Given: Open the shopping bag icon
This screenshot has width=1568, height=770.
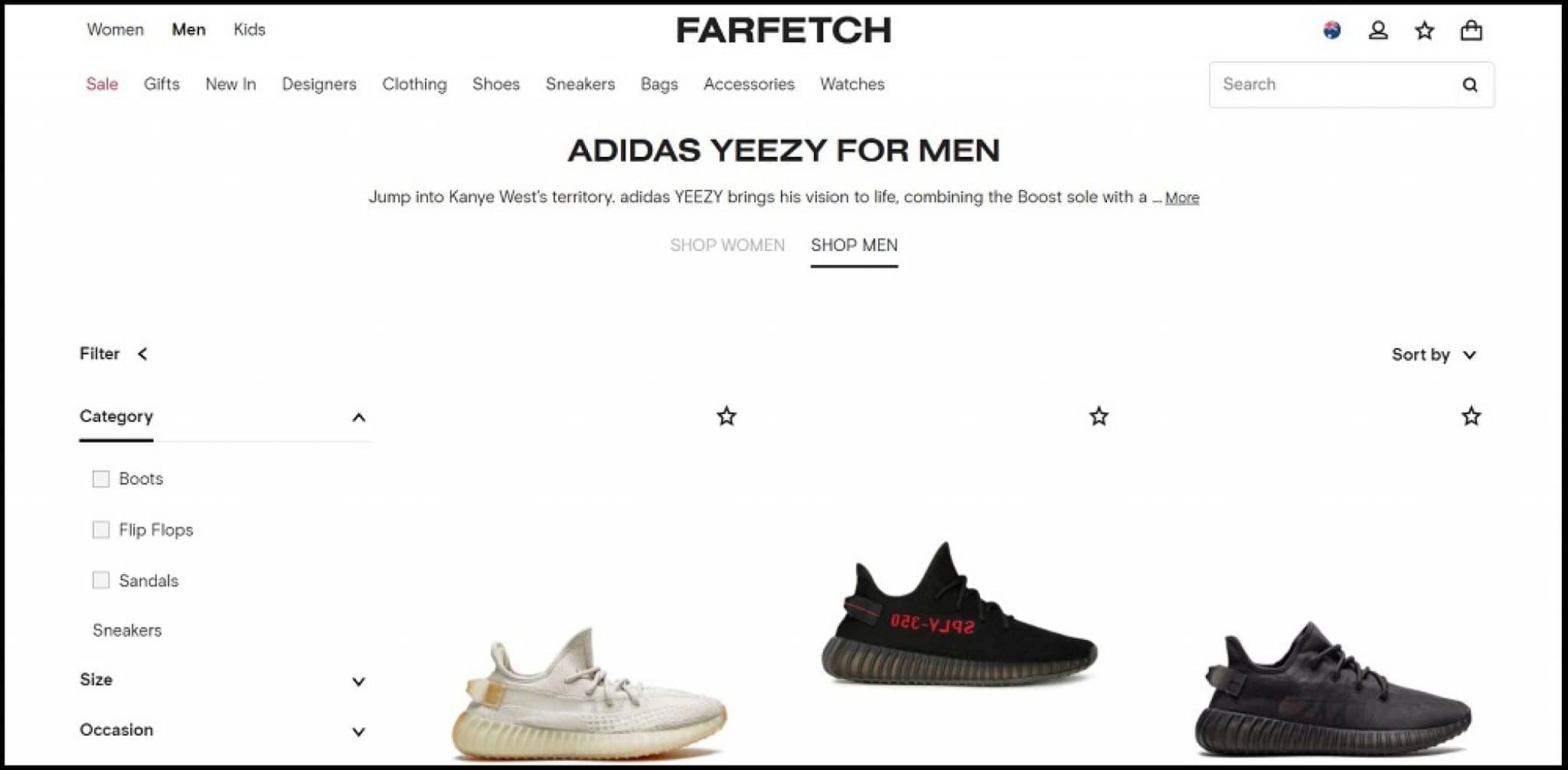Looking at the screenshot, I should 1471,31.
